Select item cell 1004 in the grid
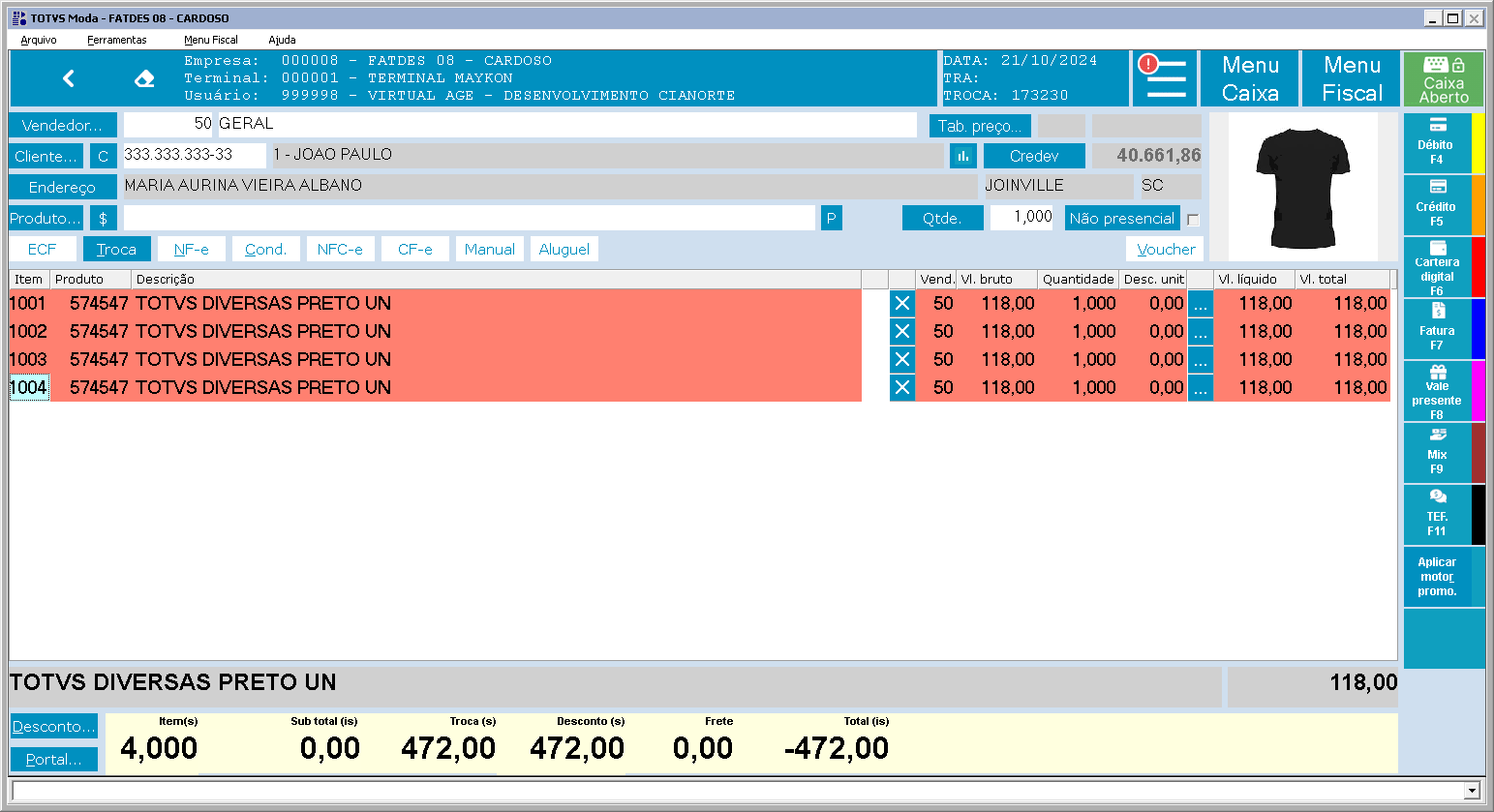Screen dimensions: 1494x812 point(29,388)
